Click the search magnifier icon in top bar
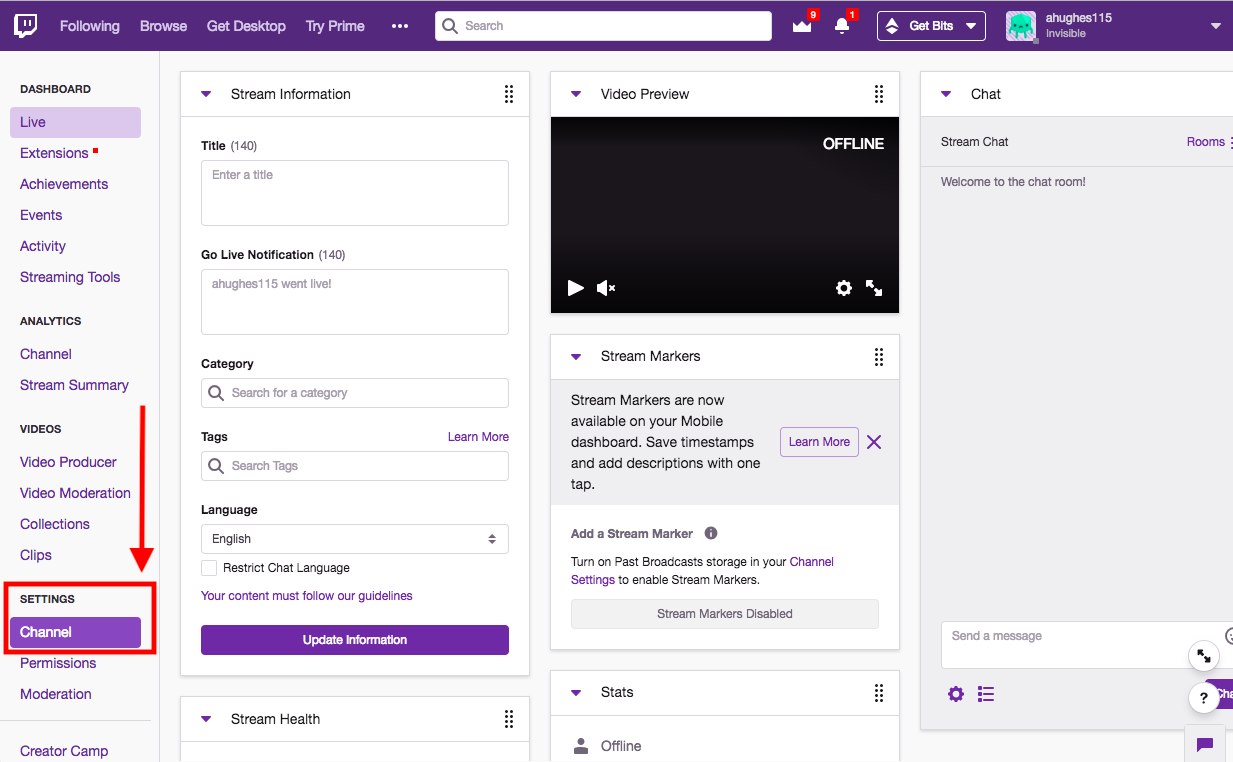1233x762 pixels. click(450, 26)
